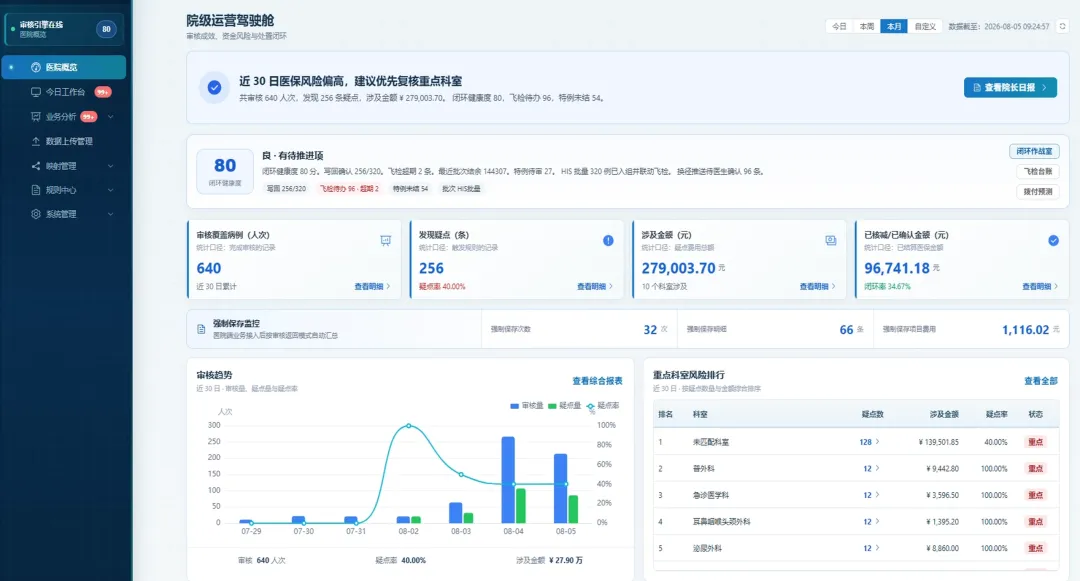Click the 飞检待办 96 · 超期 2 tag
Image resolution: width=1080 pixels, height=581 pixels.
(x=349, y=189)
